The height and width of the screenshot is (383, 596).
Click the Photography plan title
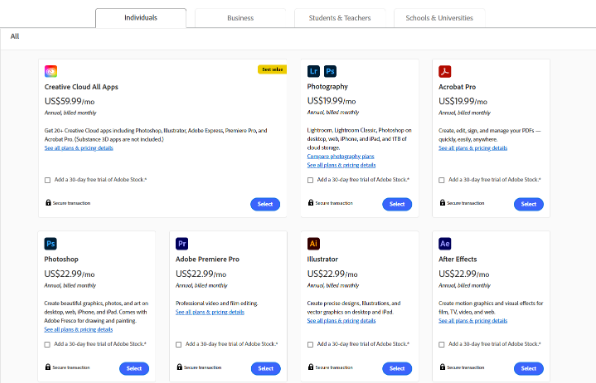327,87
